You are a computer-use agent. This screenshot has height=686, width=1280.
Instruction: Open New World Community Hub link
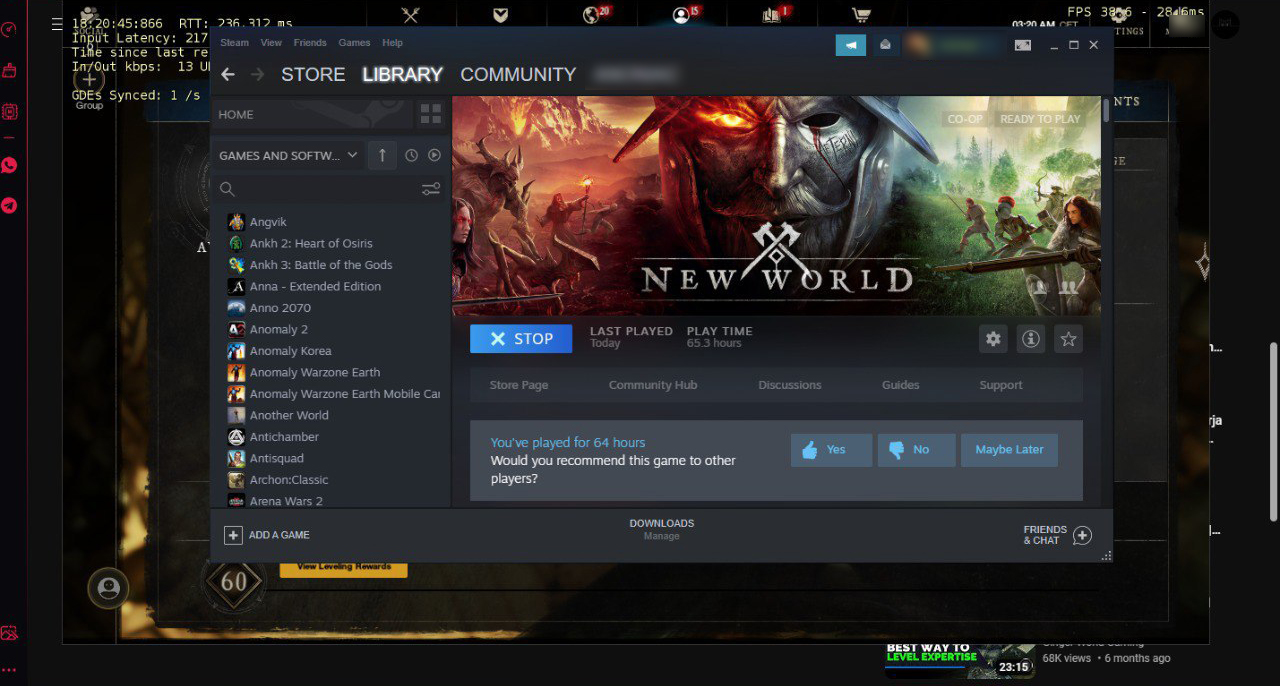[653, 385]
